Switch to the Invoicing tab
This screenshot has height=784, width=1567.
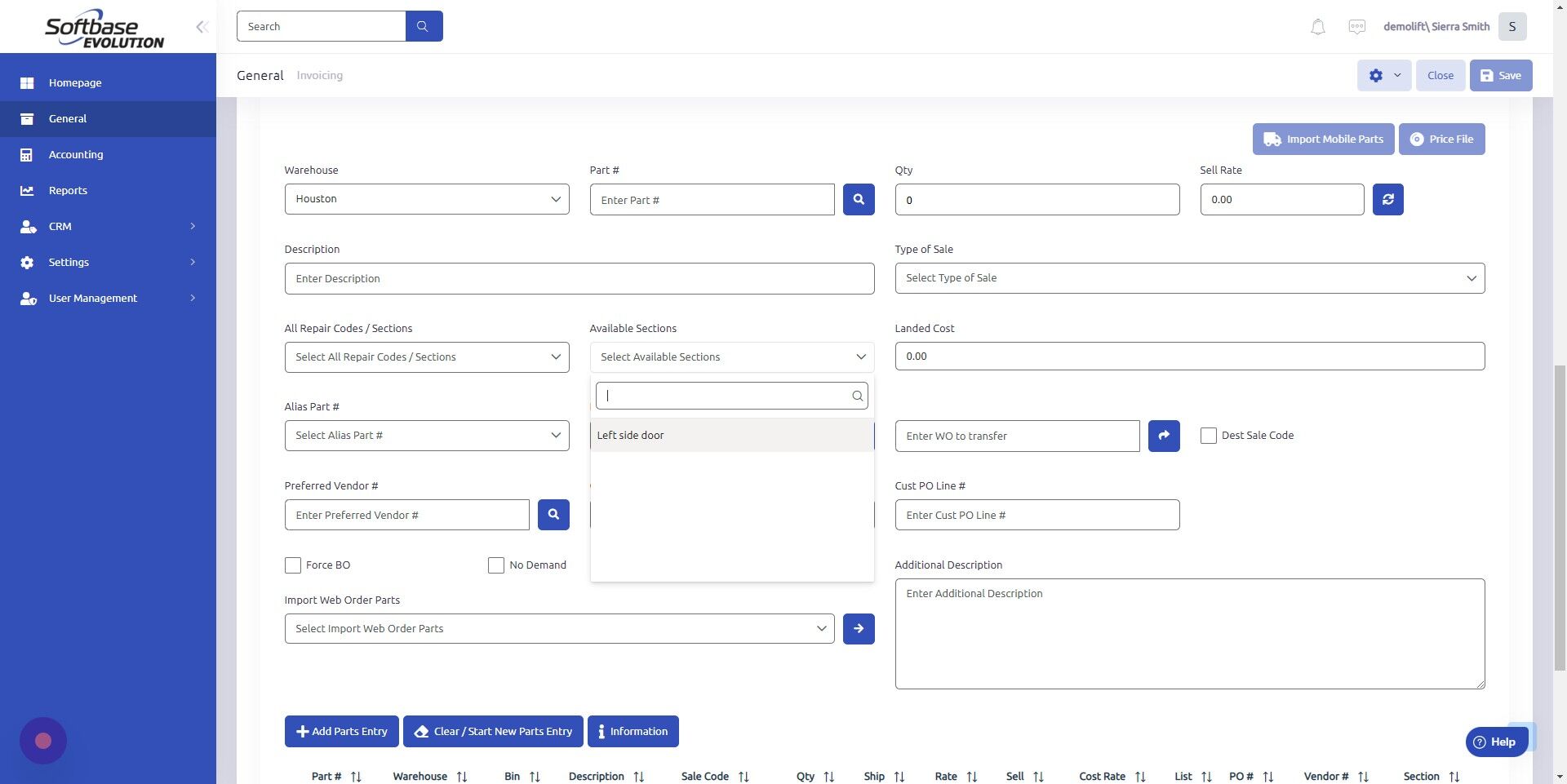click(x=319, y=75)
